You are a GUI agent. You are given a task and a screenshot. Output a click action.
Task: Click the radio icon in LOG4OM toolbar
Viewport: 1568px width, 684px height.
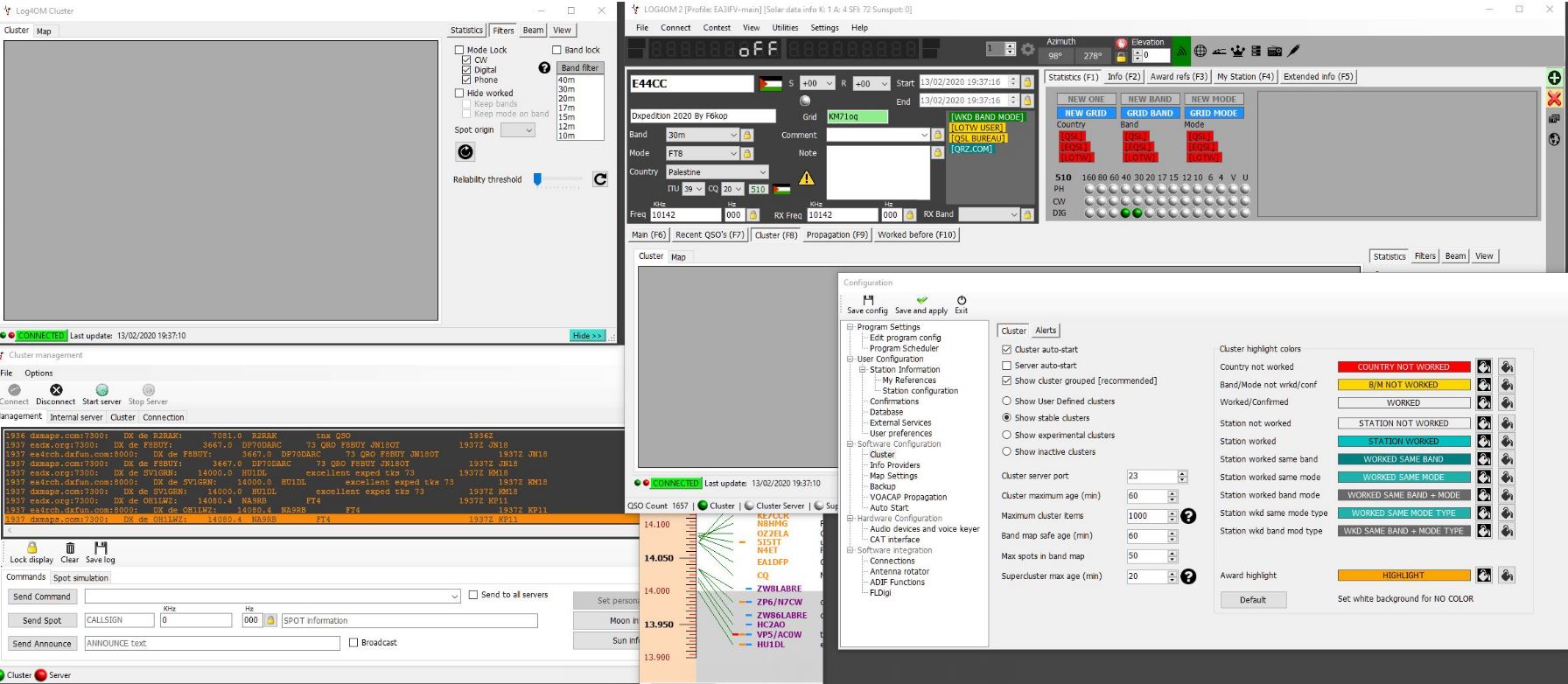click(x=1275, y=51)
